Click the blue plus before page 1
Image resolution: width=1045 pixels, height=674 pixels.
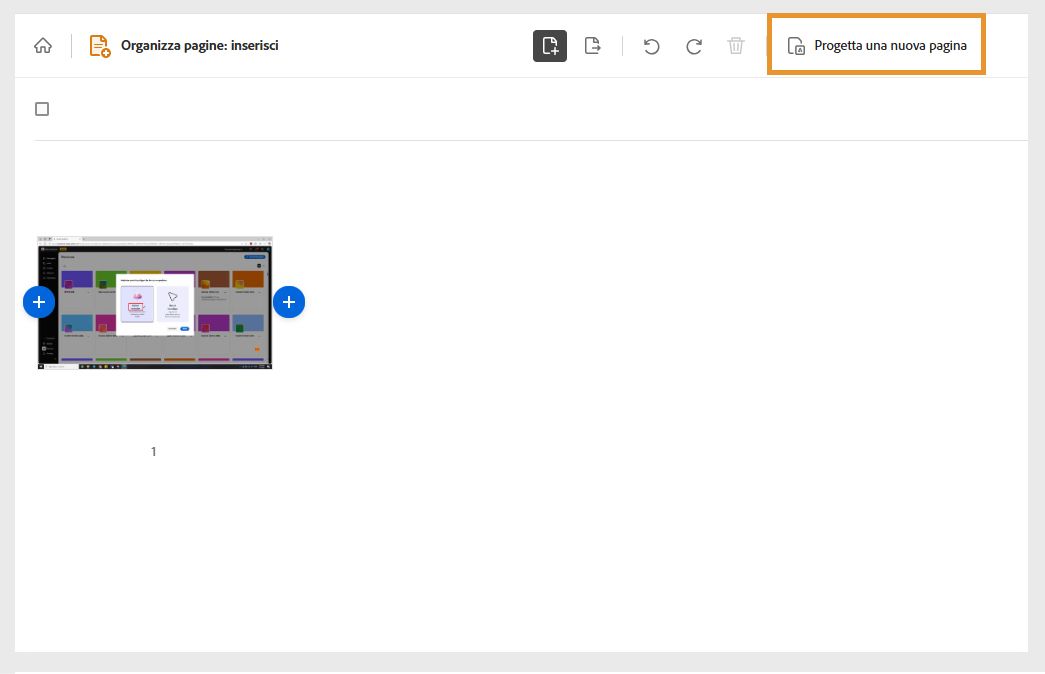click(39, 301)
